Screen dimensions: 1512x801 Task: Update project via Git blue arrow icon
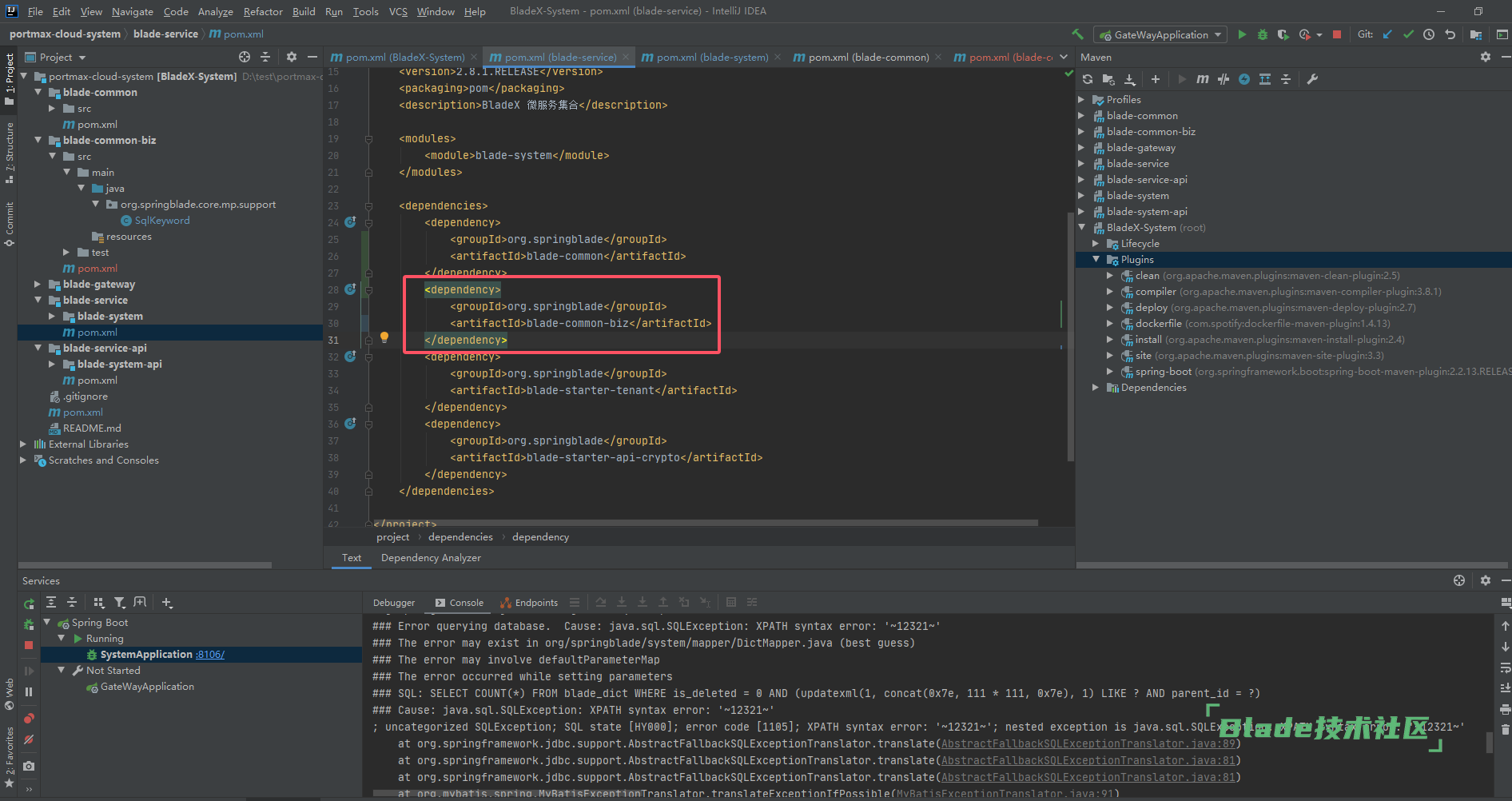tap(1387, 34)
